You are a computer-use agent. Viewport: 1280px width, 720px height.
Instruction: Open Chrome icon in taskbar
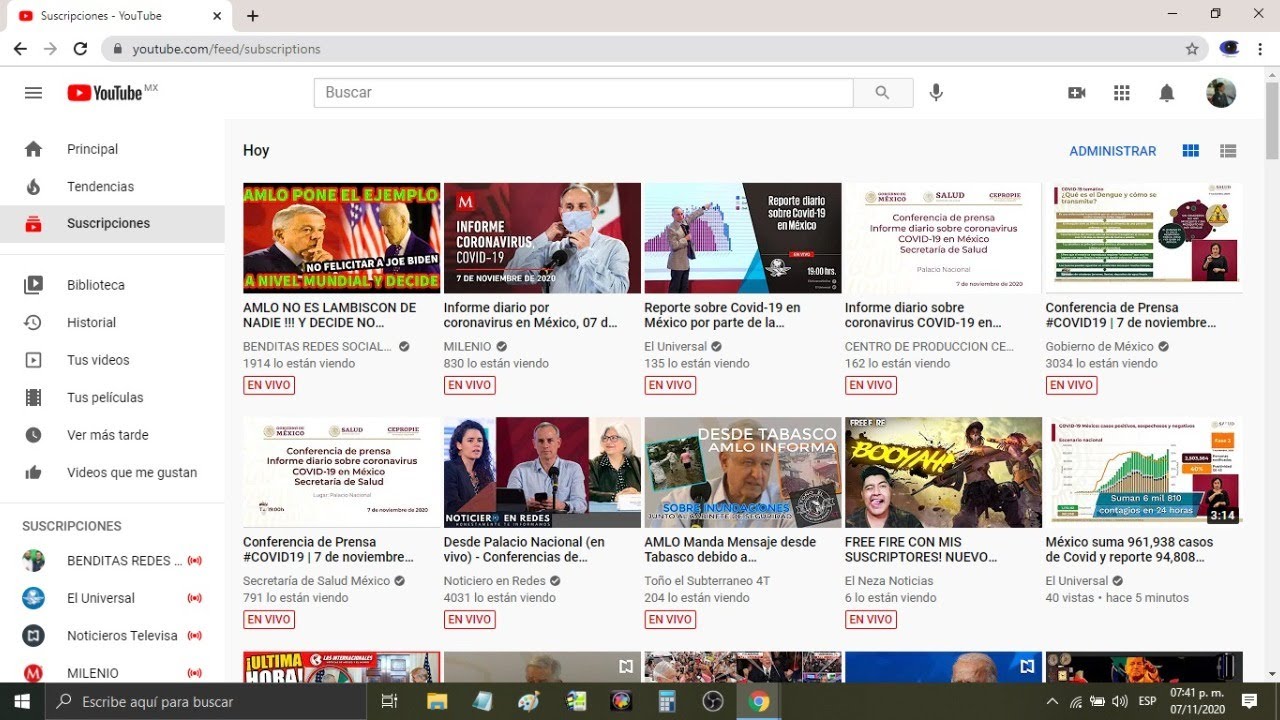click(x=759, y=701)
